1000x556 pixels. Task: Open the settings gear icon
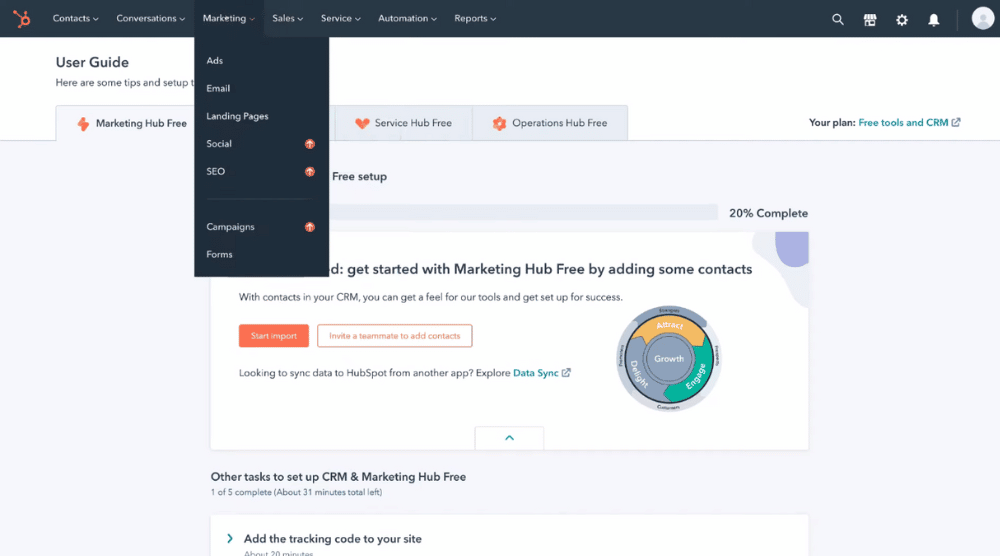[x=902, y=20]
